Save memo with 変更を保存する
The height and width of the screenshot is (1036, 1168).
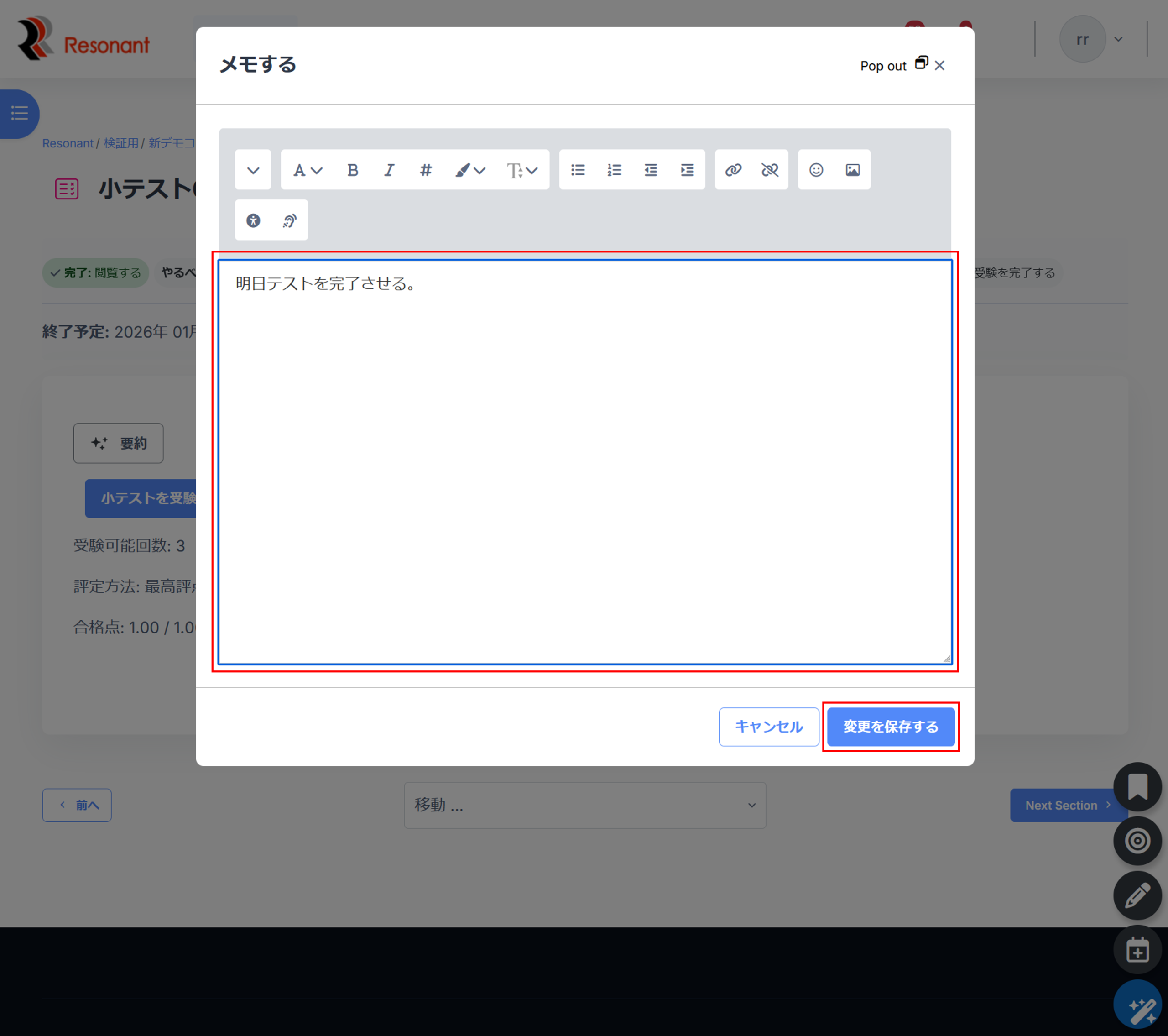click(x=890, y=727)
